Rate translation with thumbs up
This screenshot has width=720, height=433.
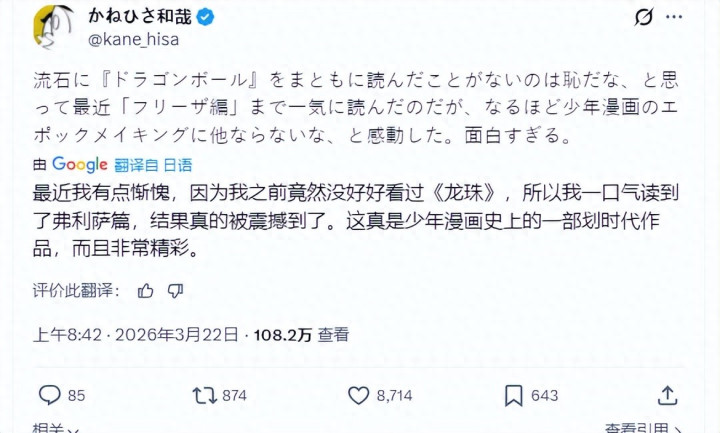pyautogui.click(x=146, y=291)
